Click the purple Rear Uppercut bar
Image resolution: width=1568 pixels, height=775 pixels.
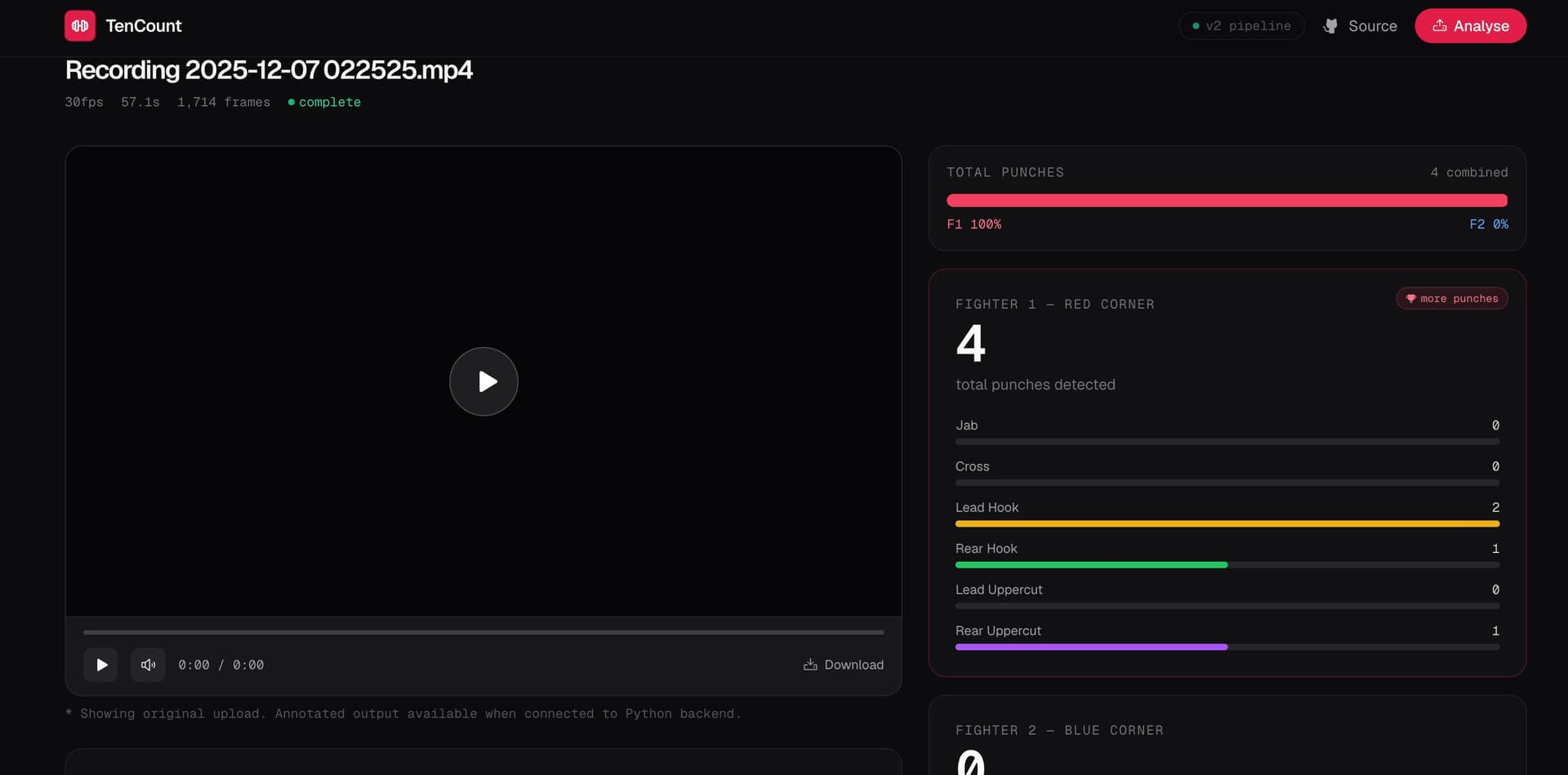pyautogui.click(x=1091, y=647)
